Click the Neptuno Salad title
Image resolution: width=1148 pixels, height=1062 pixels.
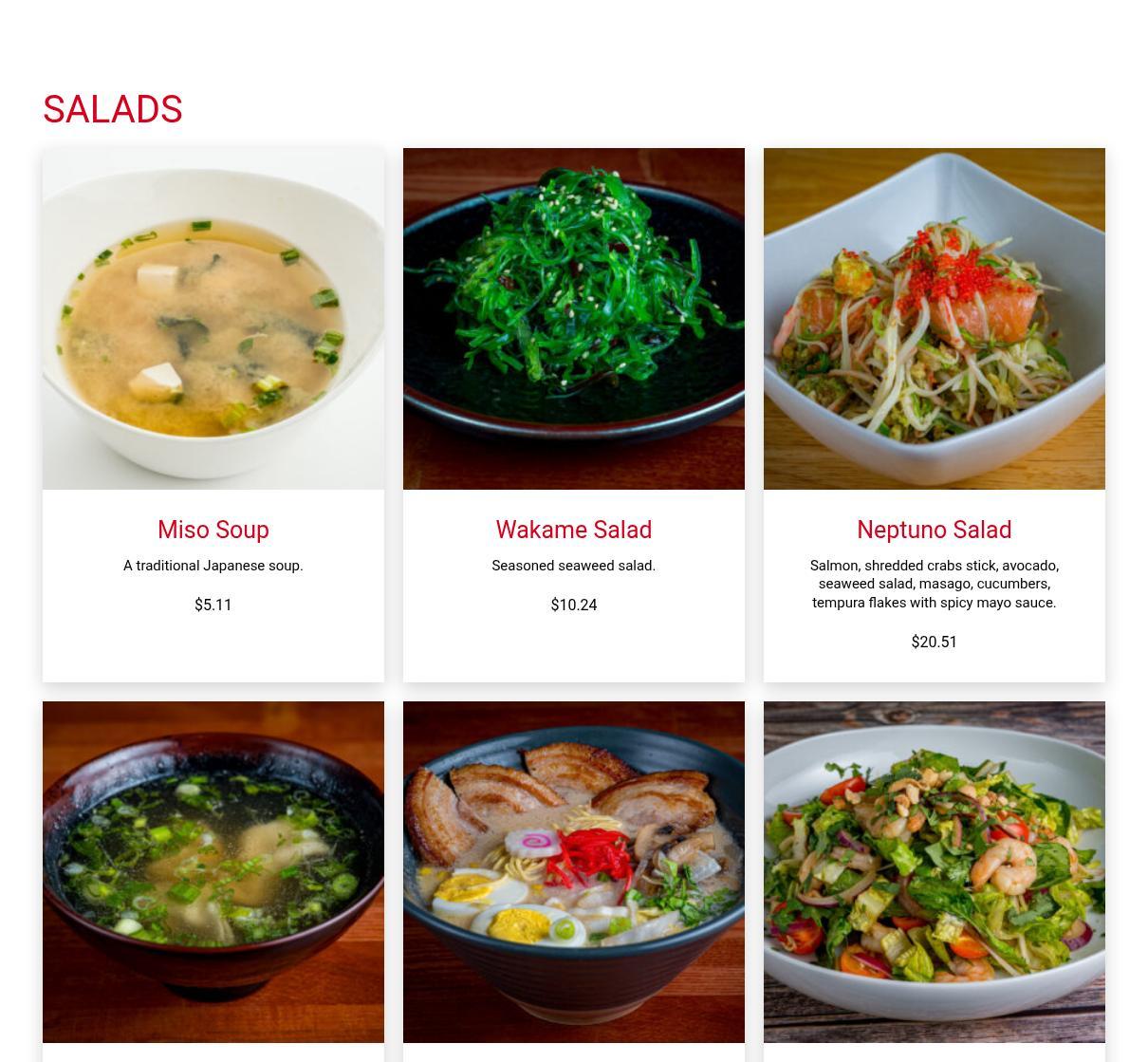point(935,530)
